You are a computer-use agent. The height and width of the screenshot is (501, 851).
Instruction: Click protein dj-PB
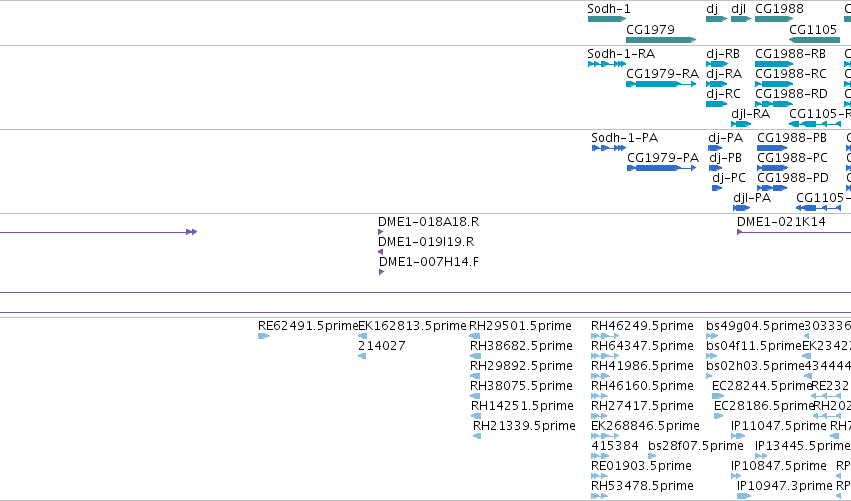[x=716, y=168]
